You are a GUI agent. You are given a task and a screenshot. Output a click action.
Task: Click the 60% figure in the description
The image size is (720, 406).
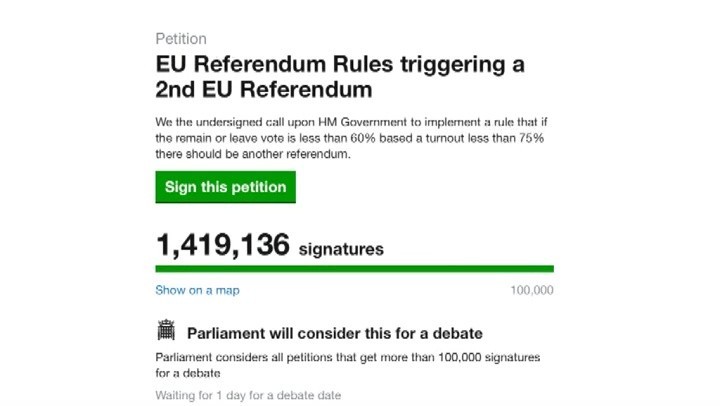[363, 138]
